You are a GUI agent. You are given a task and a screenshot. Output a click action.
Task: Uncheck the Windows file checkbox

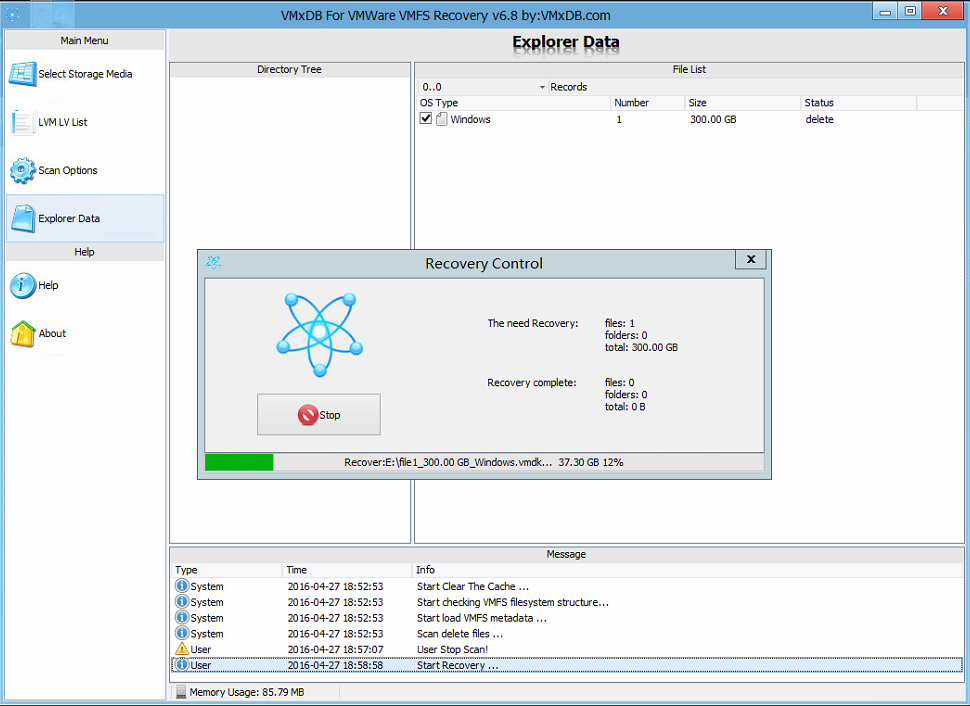[x=426, y=119]
